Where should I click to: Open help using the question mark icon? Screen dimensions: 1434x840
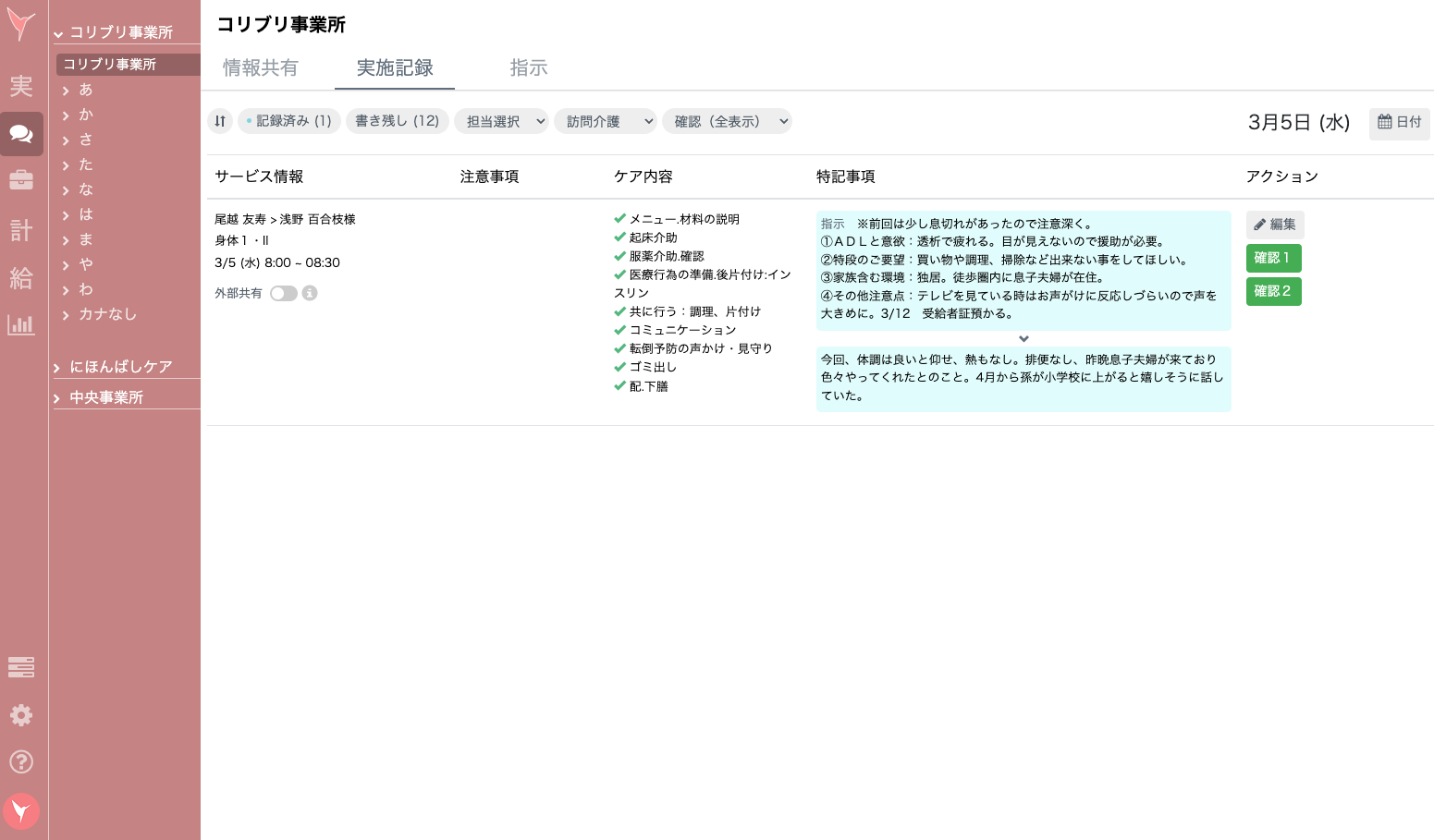click(21, 762)
